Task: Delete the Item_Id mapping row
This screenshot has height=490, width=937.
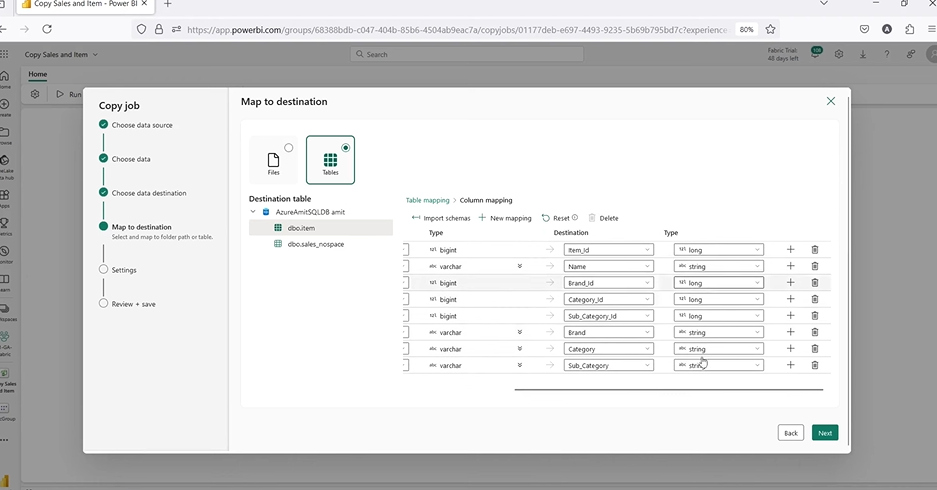Action: pos(814,250)
